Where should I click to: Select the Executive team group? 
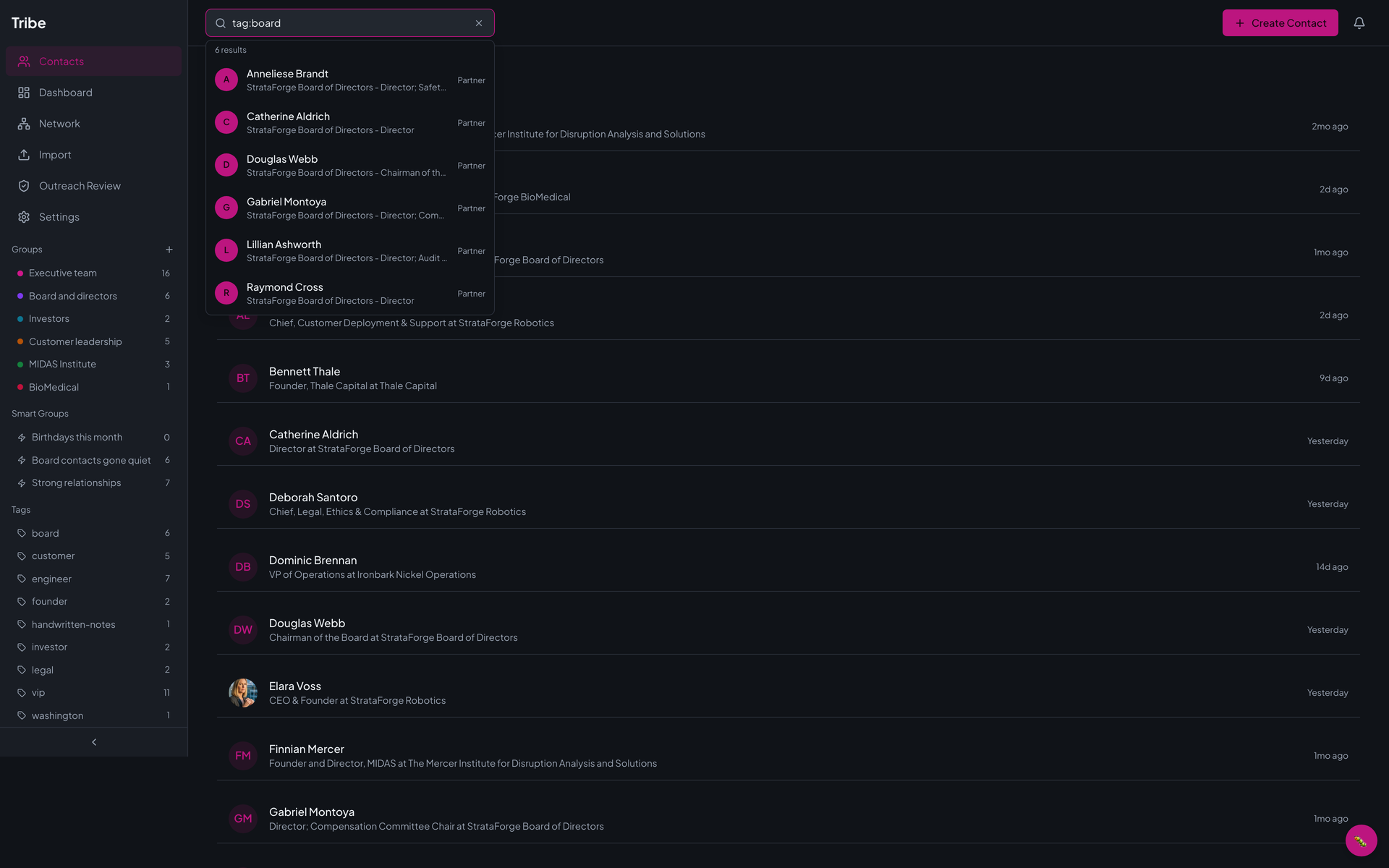(x=93, y=273)
